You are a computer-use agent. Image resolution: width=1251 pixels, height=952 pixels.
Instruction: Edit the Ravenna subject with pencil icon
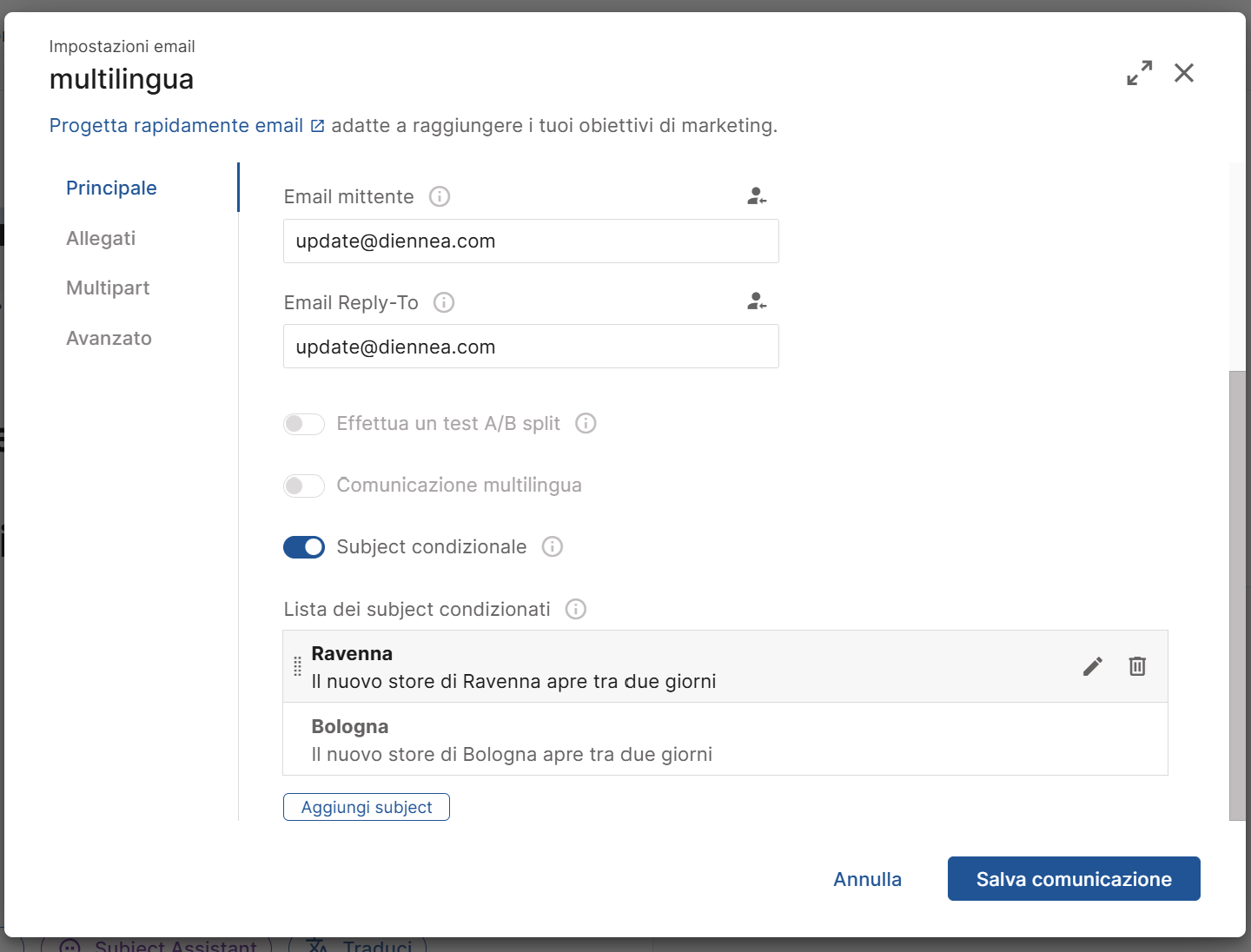1093,666
